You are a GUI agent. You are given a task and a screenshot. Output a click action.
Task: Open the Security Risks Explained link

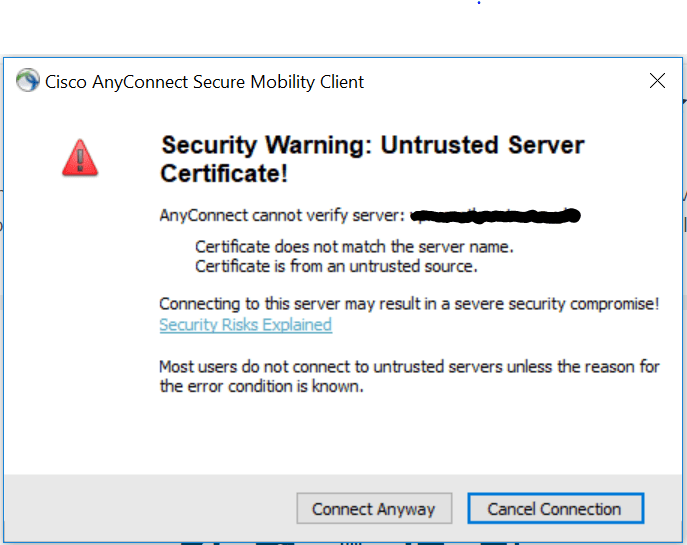(245, 325)
